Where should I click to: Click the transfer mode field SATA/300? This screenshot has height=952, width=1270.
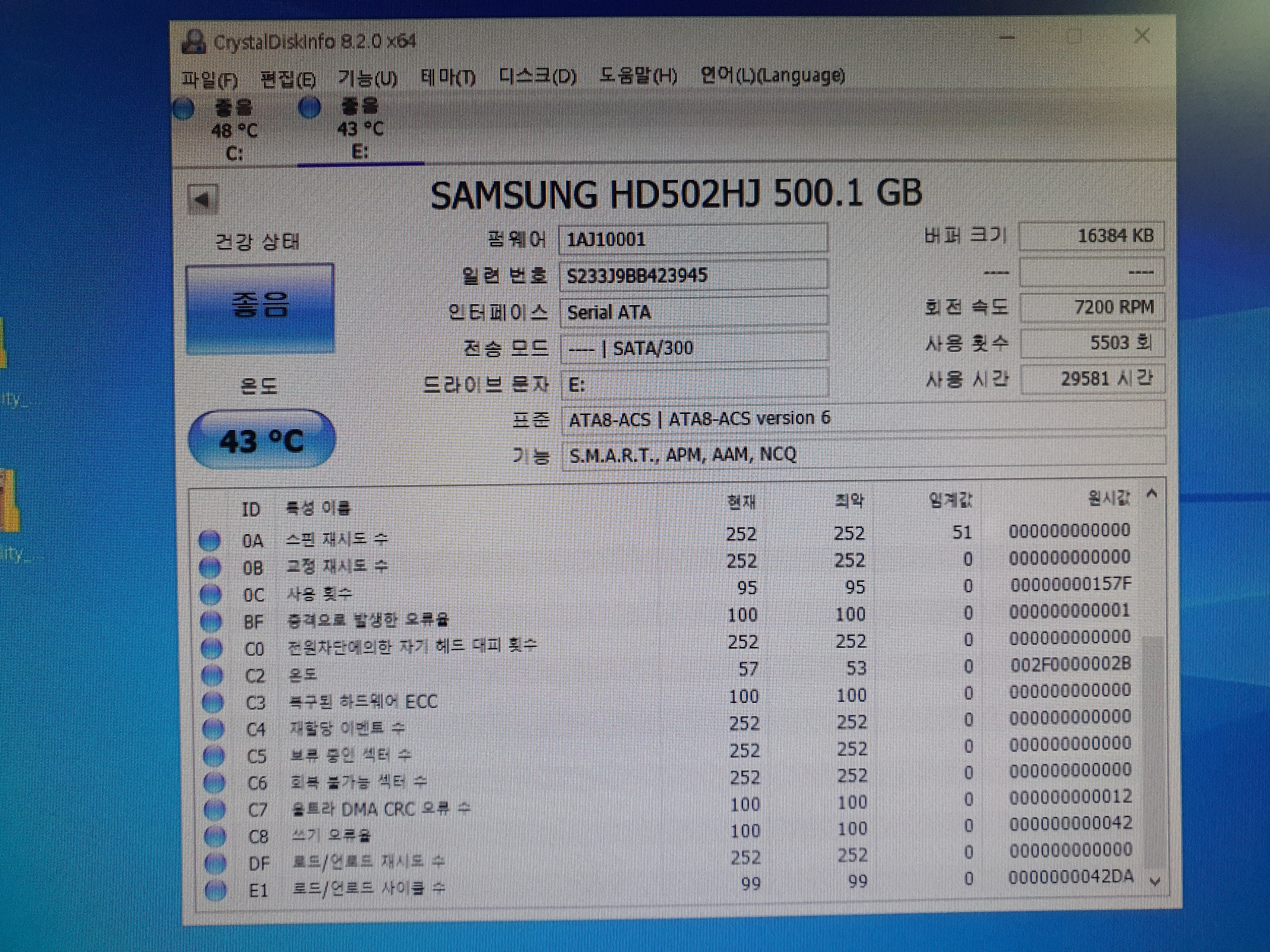pyautogui.click(x=694, y=348)
